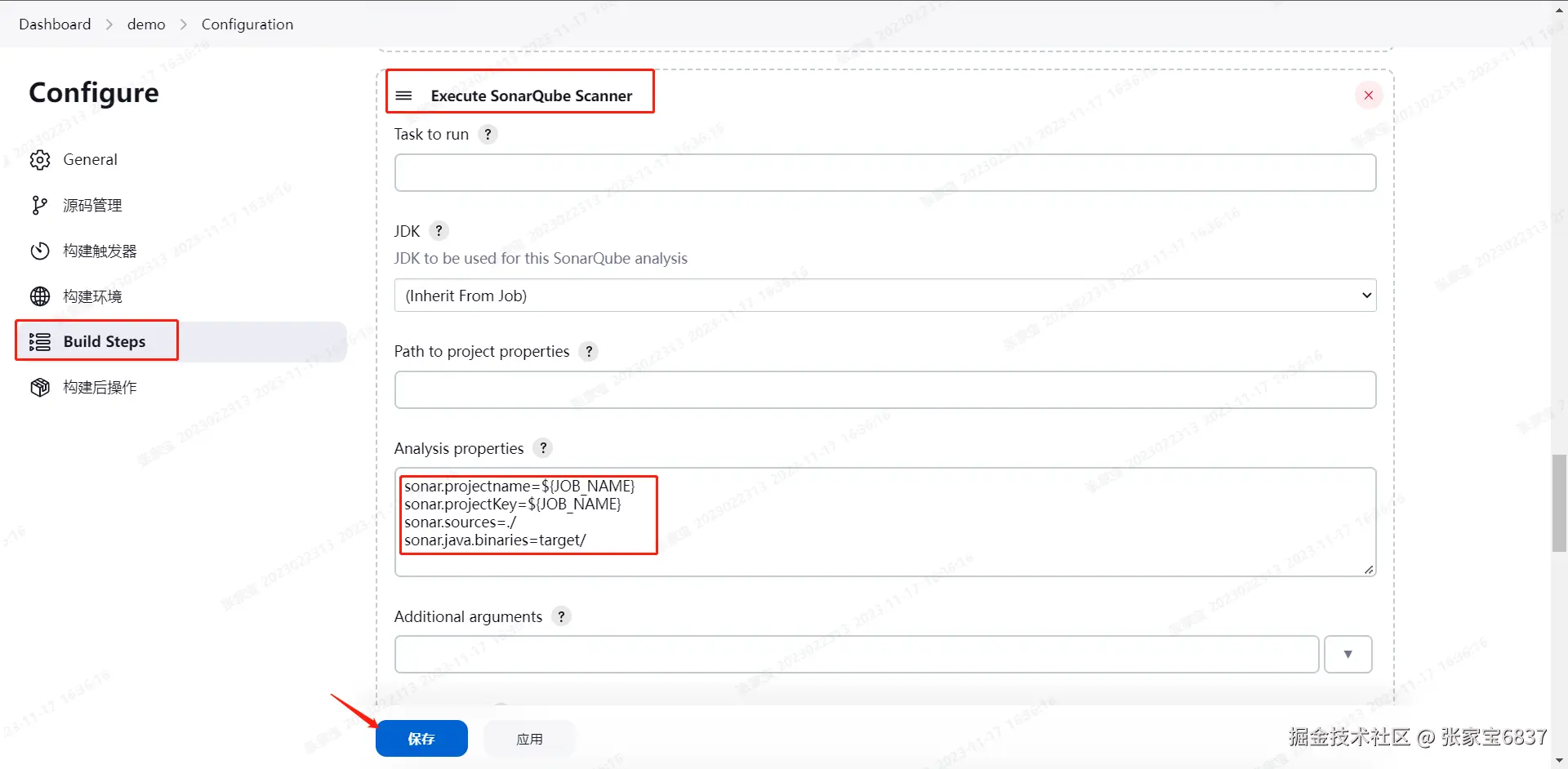Go to 构建触发器 section
The image size is (1568, 769).
click(x=100, y=251)
